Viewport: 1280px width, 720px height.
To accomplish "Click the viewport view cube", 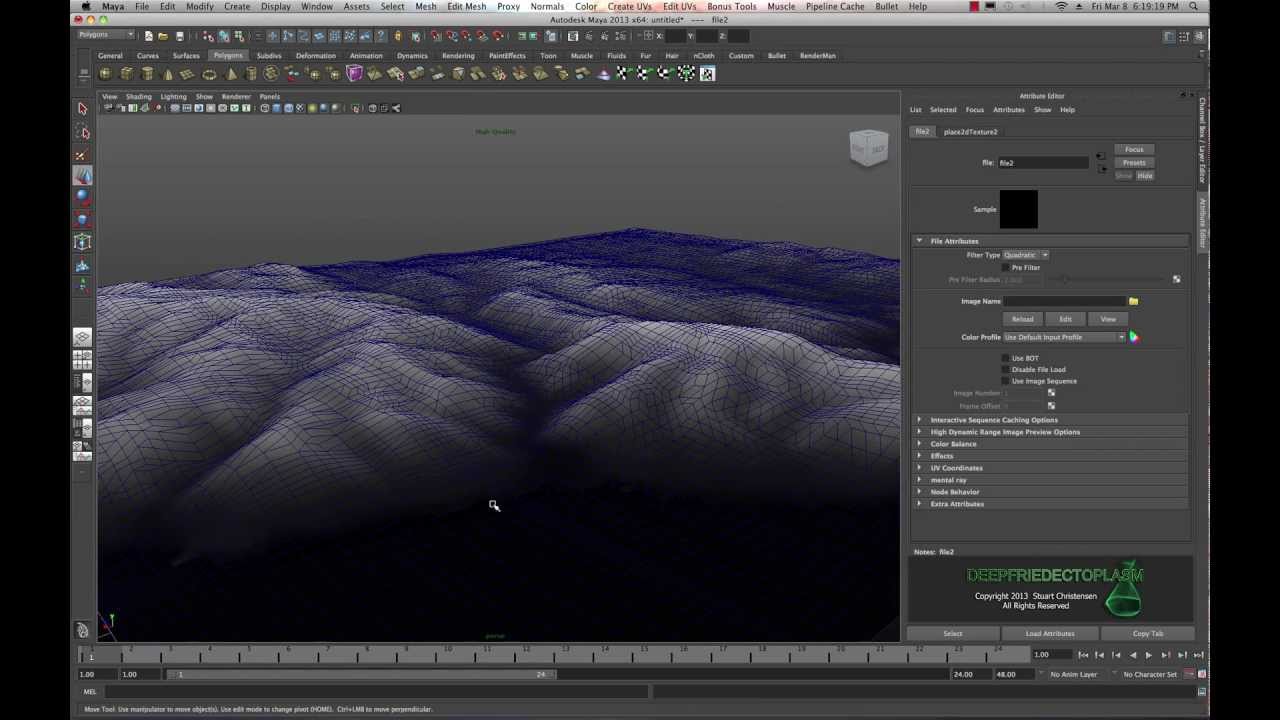I will click(868, 148).
